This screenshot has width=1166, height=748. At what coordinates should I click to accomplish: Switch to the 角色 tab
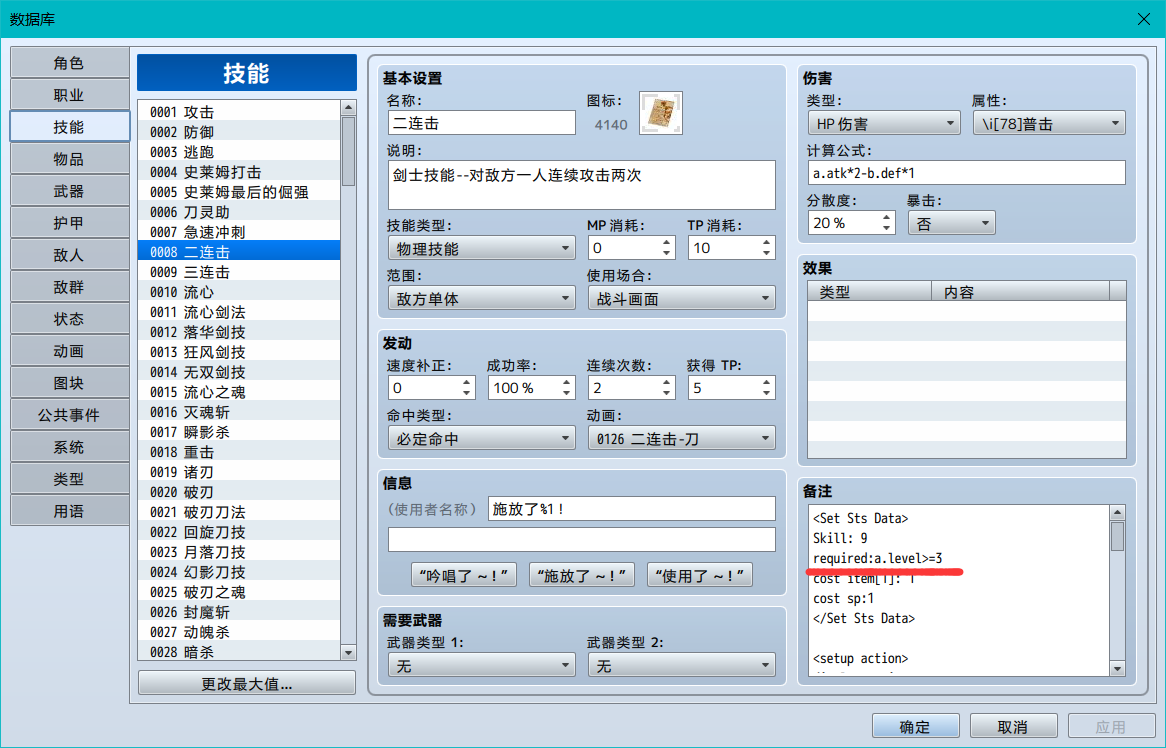click(x=69, y=63)
